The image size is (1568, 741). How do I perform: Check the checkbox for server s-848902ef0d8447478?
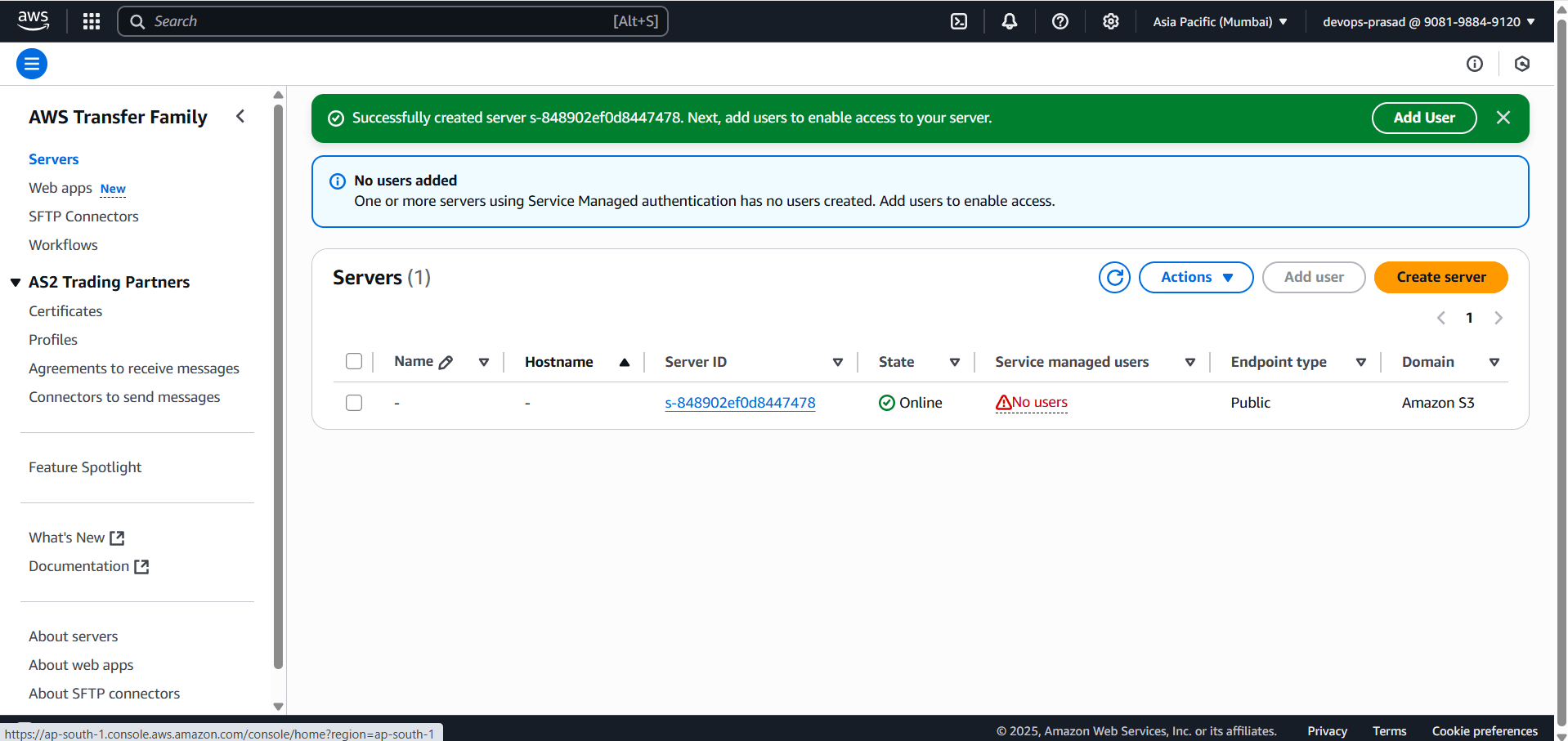[x=354, y=402]
